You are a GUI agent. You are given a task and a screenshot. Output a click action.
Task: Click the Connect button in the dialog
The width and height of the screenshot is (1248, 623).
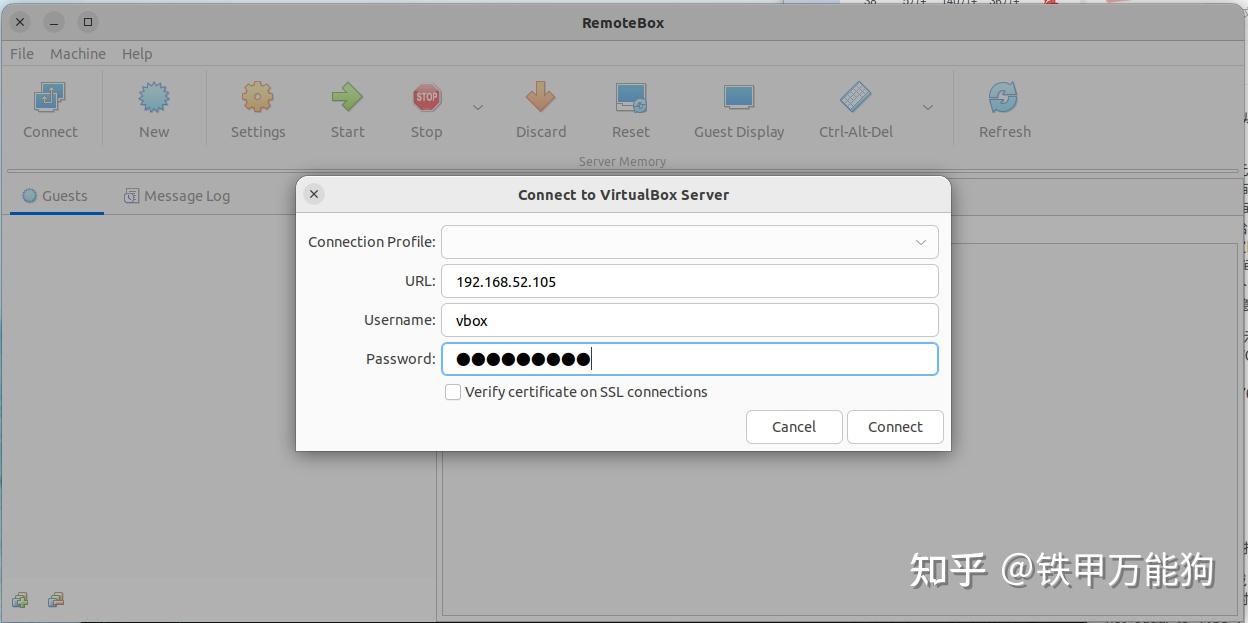pyautogui.click(x=895, y=427)
